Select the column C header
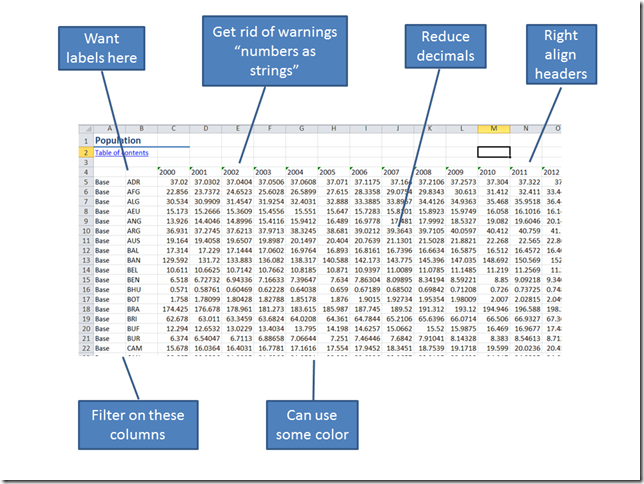The height and width of the screenshot is (484, 644). (172, 129)
